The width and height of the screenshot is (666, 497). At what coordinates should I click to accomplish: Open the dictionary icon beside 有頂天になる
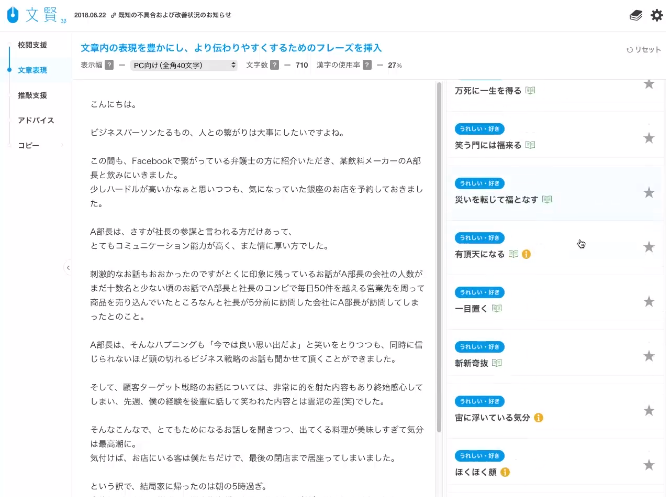point(514,254)
